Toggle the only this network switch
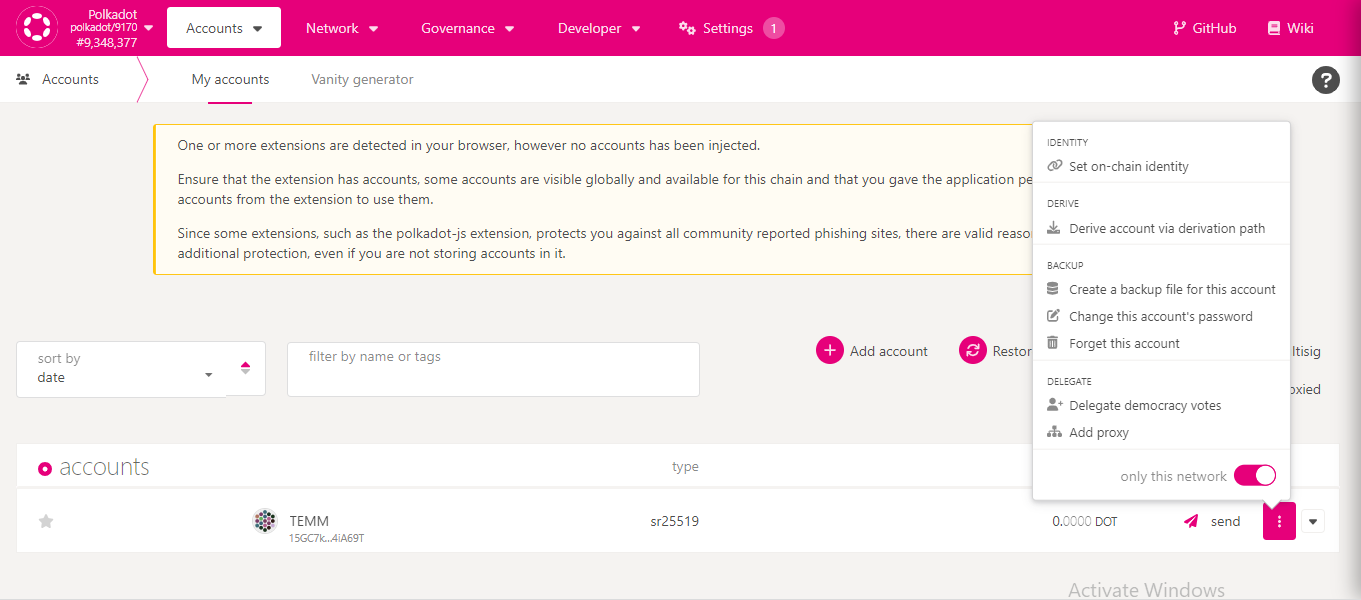The height and width of the screenshot is (600, 1361). (1255, 476)
